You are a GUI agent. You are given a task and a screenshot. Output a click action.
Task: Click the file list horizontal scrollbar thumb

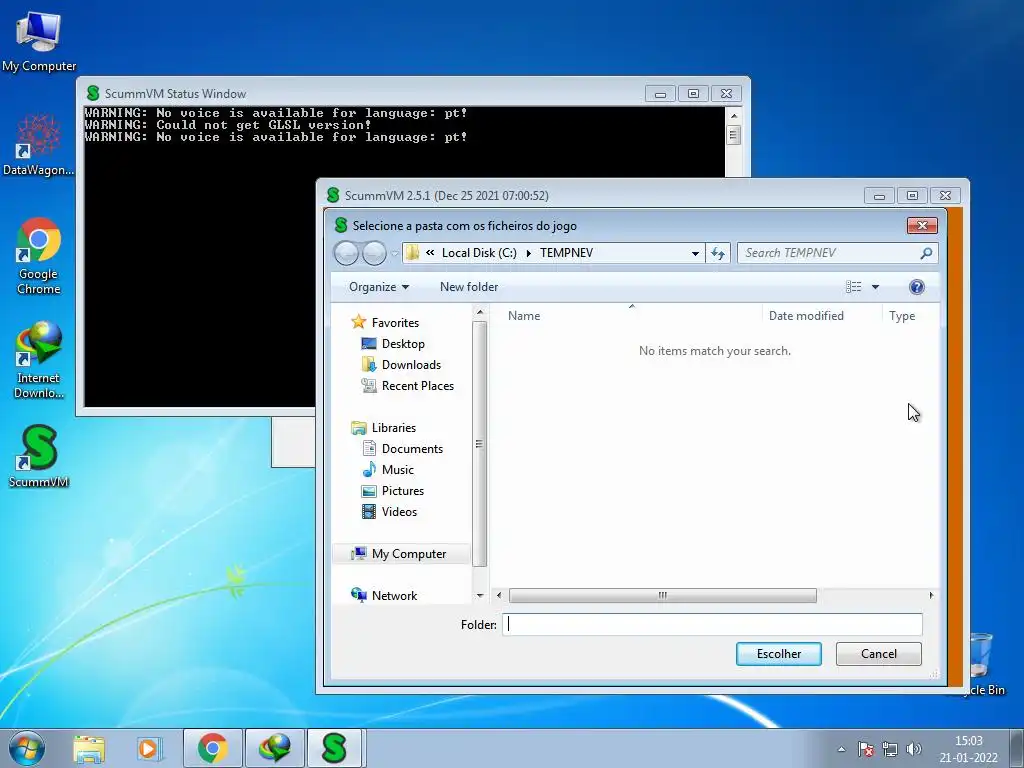click(662, 595)
